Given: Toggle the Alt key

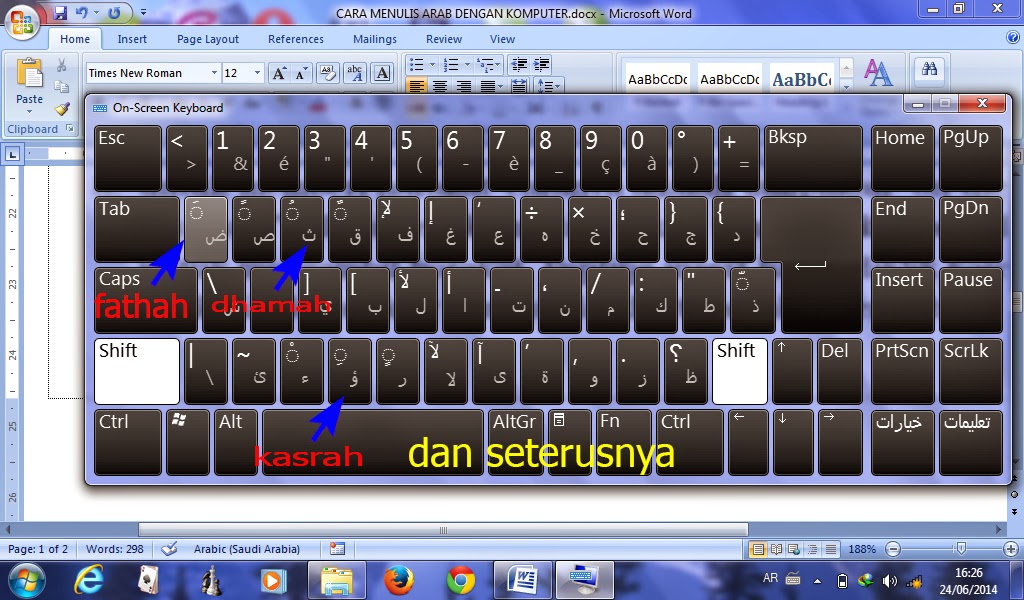Looking at the screenshot, I should pyautogui.click(x=235, y=442).
